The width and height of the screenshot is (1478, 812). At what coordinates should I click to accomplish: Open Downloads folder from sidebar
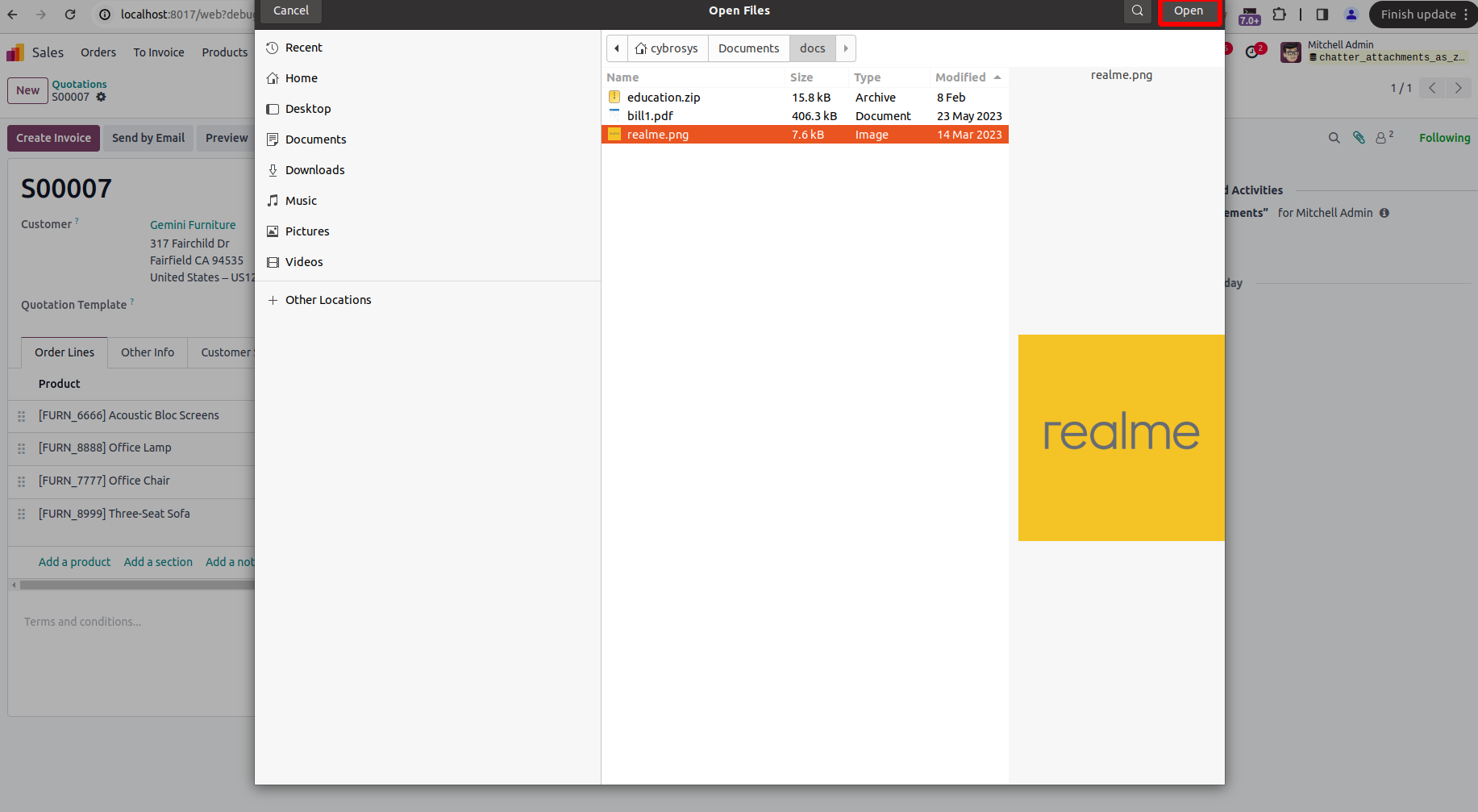point(314,170)
